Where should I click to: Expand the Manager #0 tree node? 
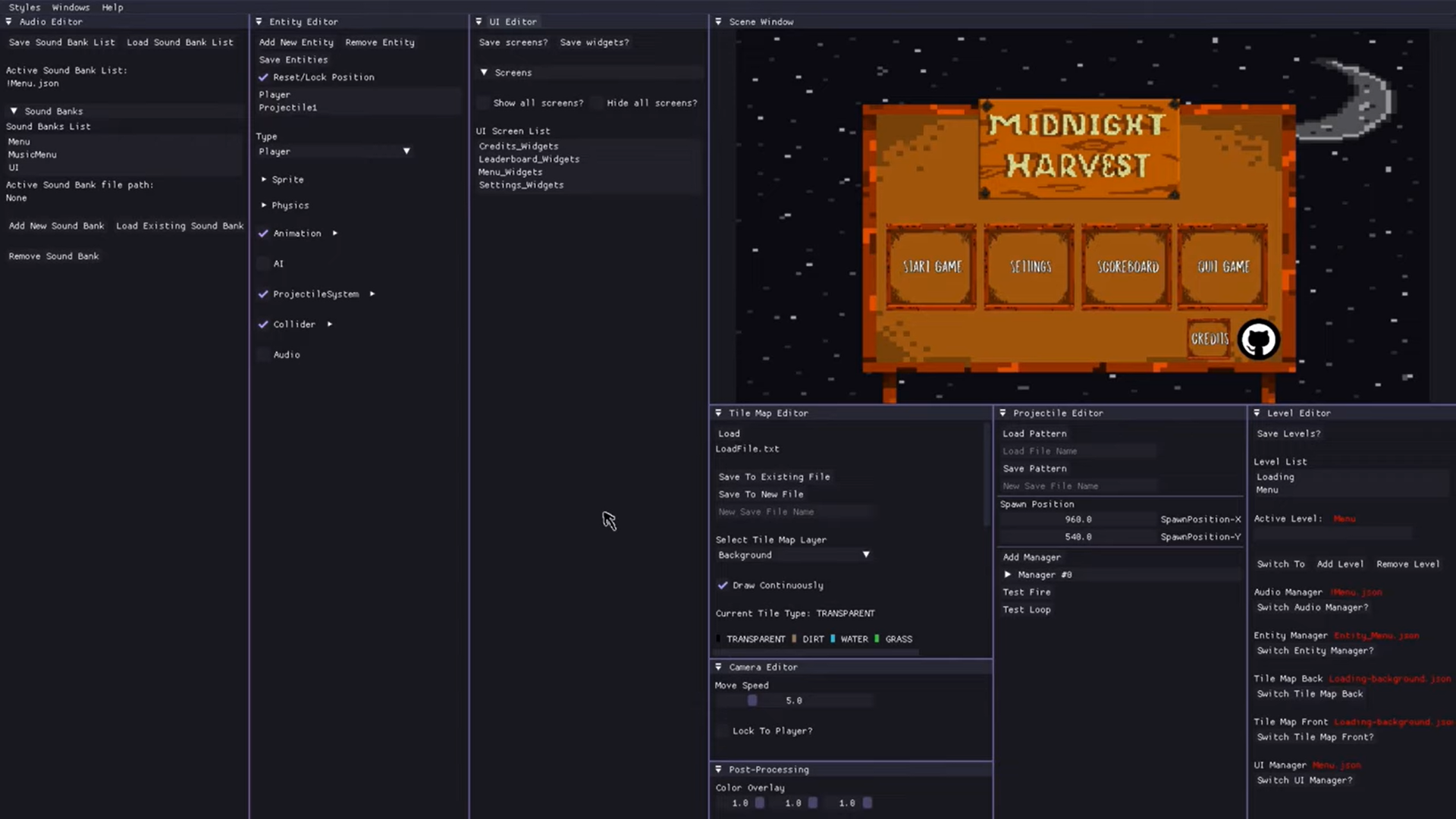point(1008,575)
